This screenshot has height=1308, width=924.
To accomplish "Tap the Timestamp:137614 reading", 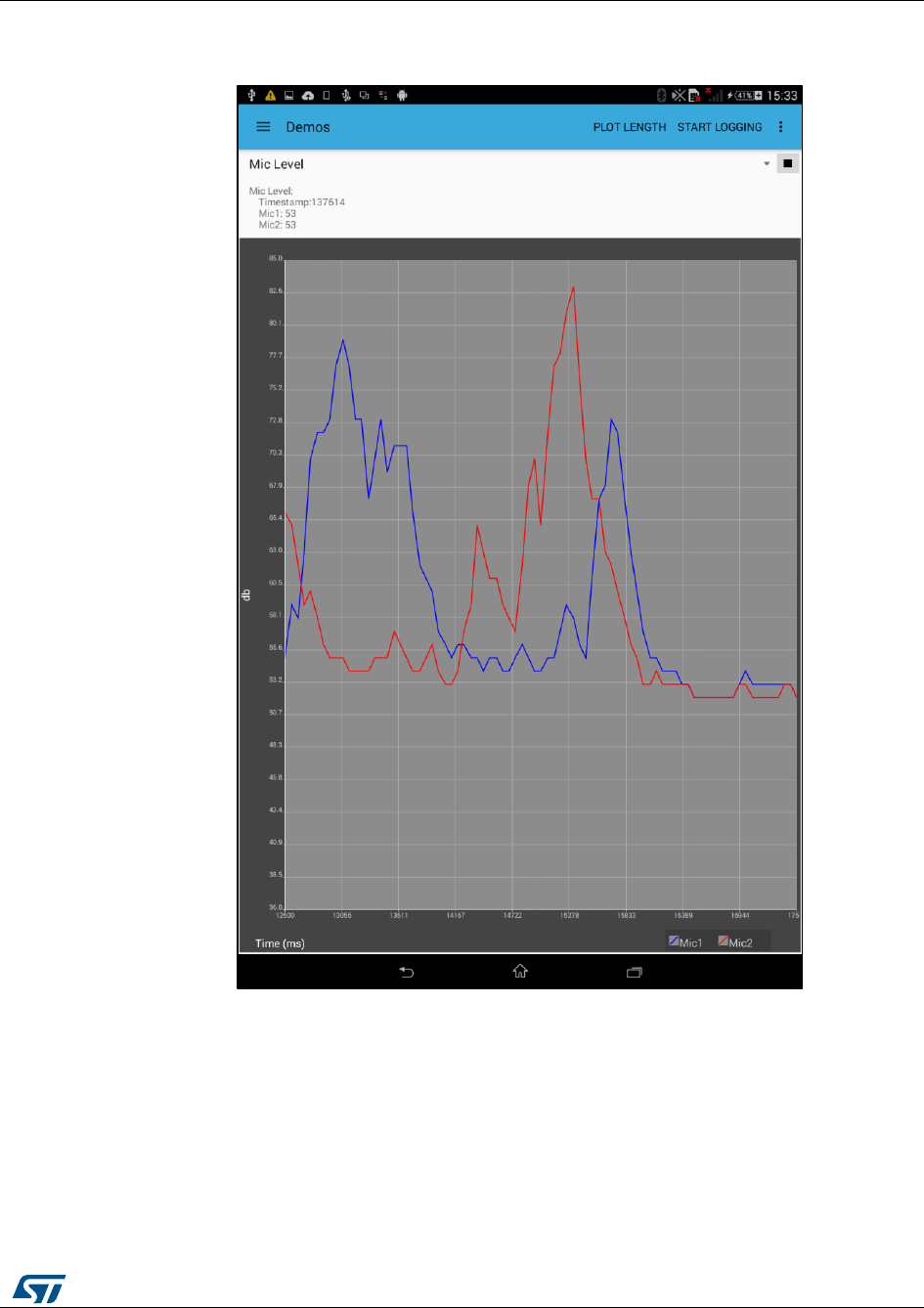I will 301,202.
